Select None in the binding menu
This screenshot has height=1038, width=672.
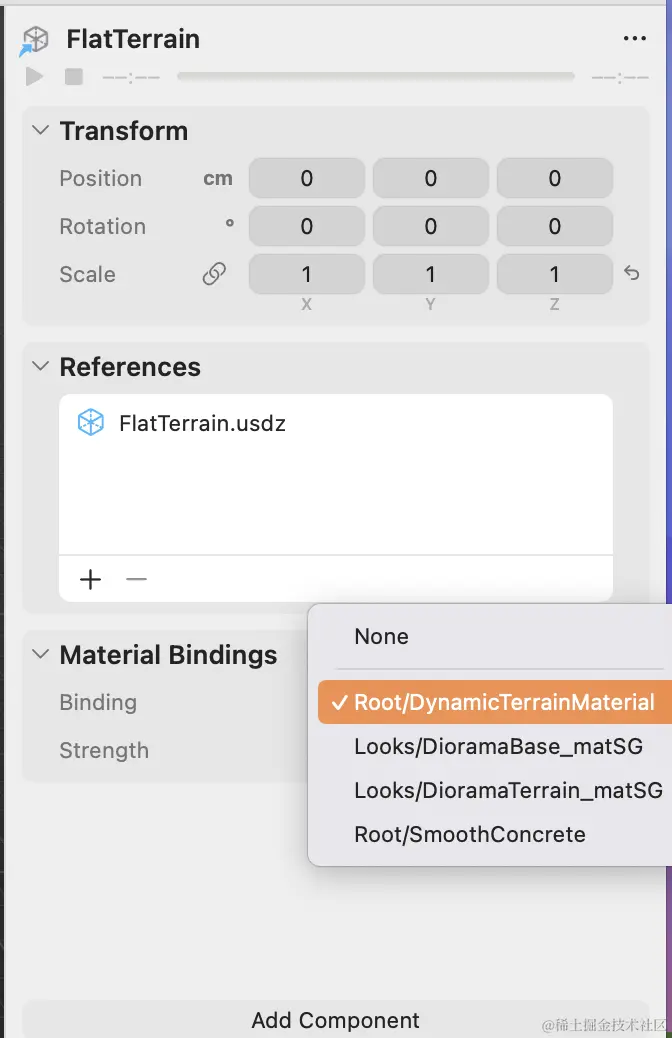381,637
